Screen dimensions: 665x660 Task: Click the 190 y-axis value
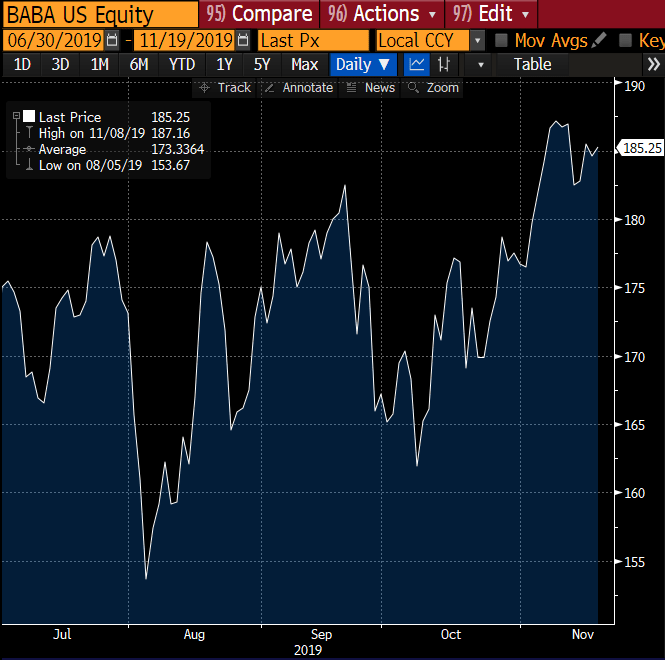click(x=634, y=86)
